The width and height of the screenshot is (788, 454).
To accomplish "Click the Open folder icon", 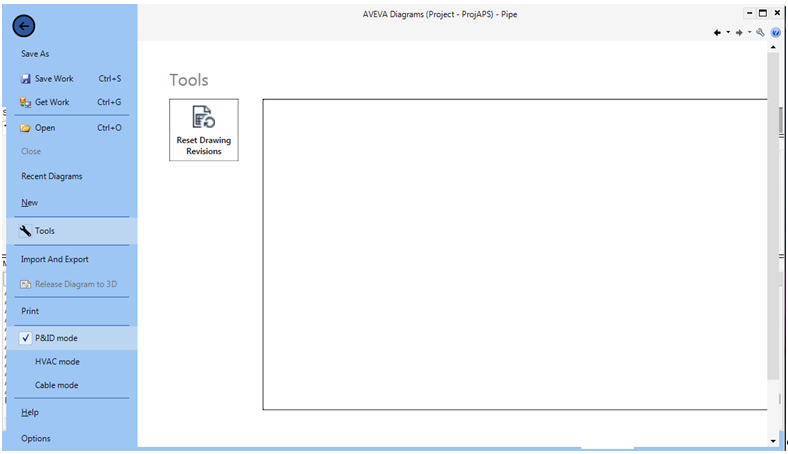I will click(x=26, y=128).
